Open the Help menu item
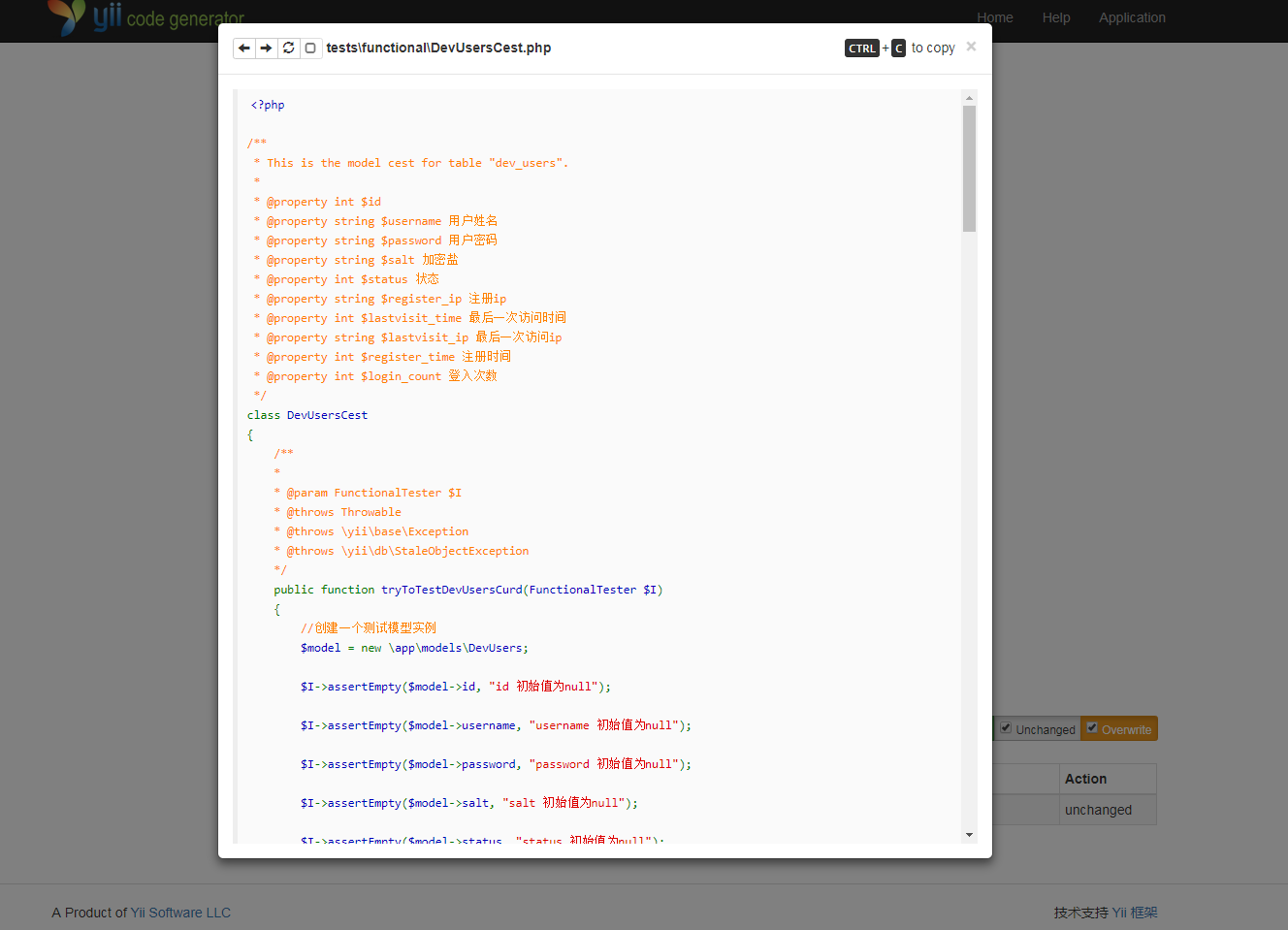Image resolution: width=1288 pixels, height=930 pixels. [x=1056, y=17]
